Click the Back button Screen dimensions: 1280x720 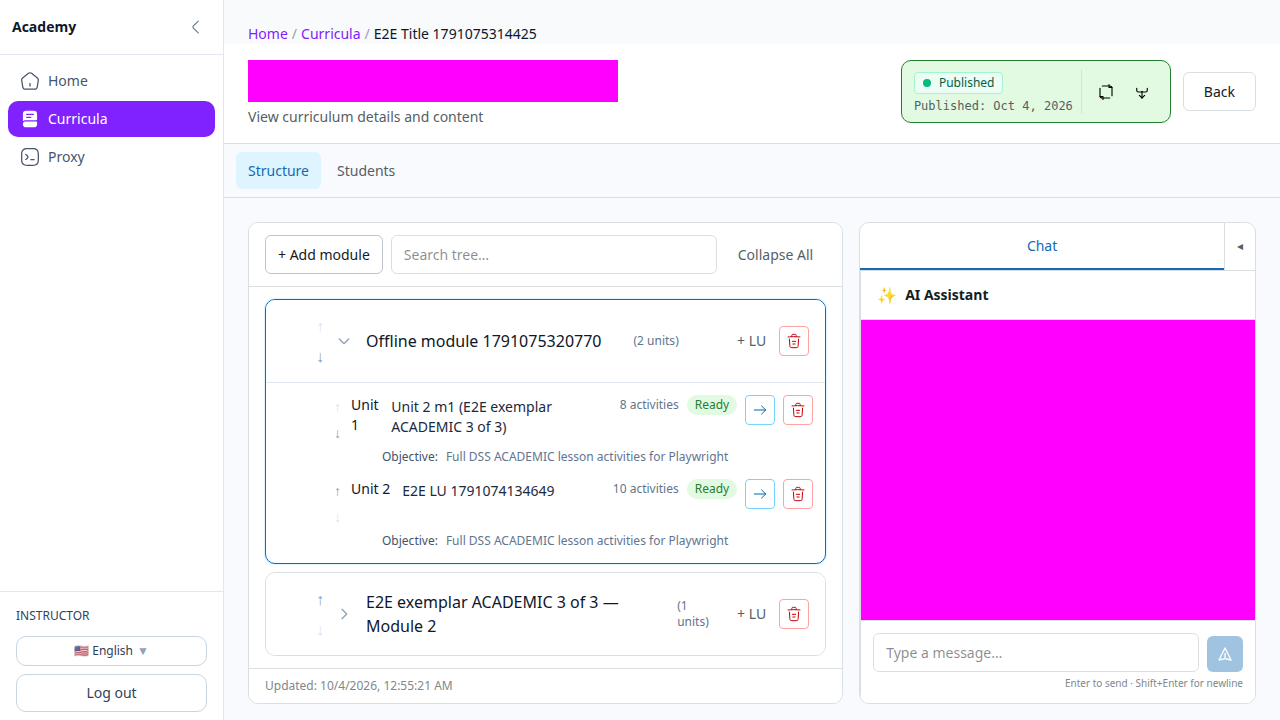[1219, 92]
